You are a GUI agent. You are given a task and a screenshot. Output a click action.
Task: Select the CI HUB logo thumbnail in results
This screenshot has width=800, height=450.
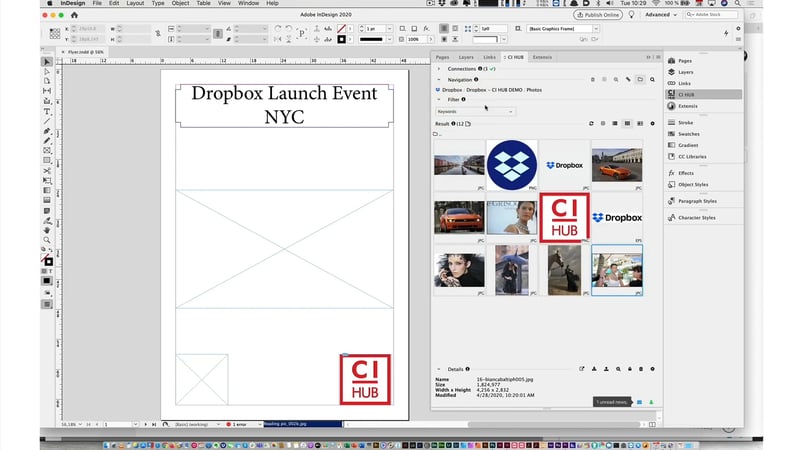564,218
